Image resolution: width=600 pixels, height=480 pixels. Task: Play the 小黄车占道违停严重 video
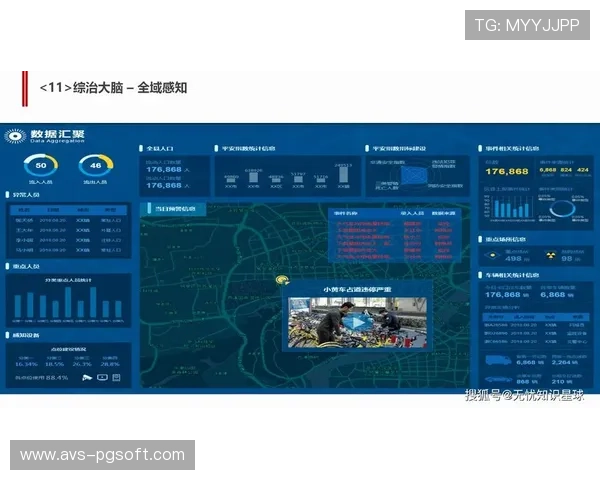click(357, 322)
